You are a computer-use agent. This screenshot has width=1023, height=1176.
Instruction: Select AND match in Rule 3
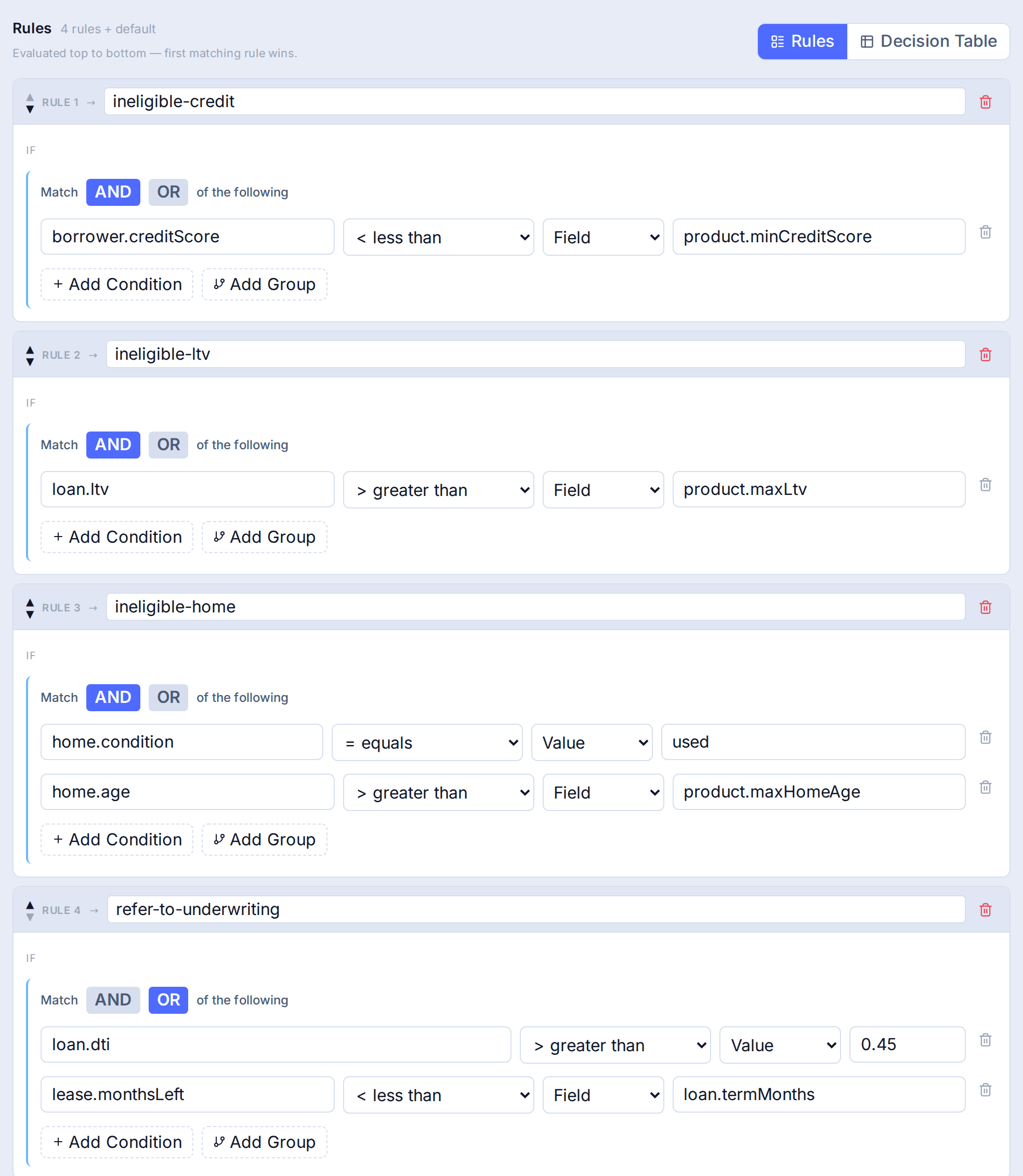pyautogui.click(x=113, y=697)
